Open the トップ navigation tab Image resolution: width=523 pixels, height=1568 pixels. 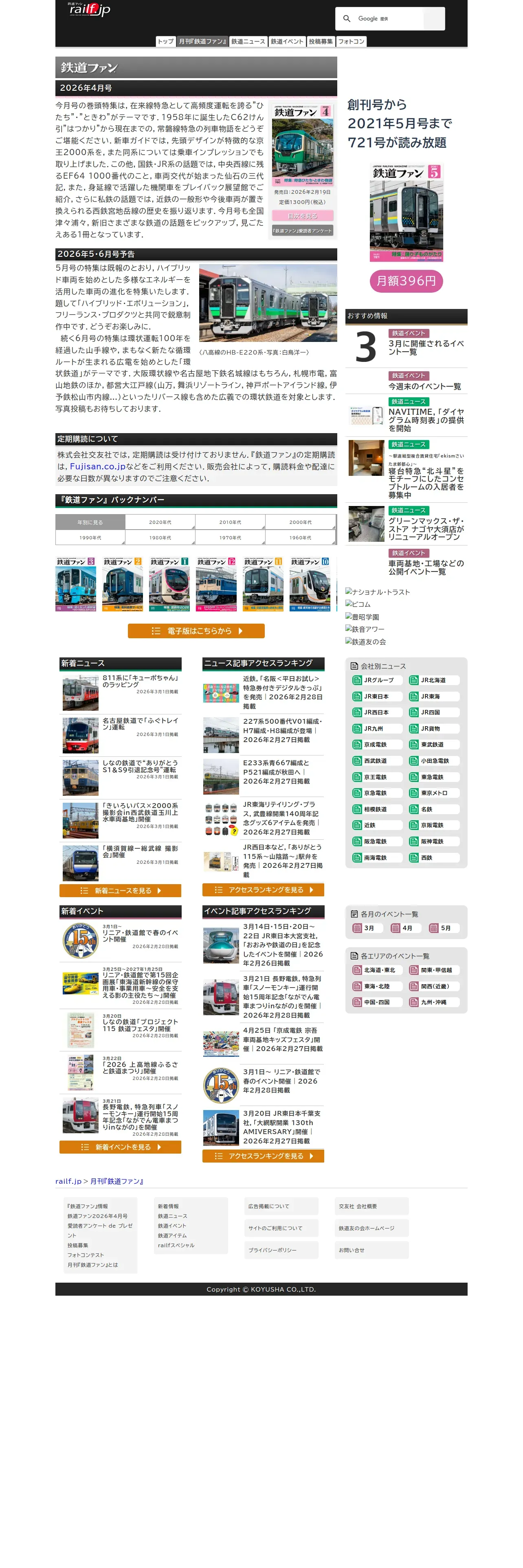tap(166, 42)
